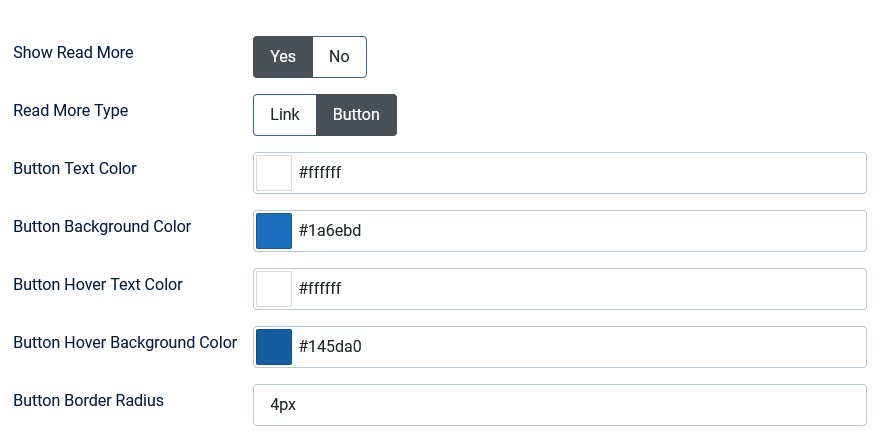Open the Button Hover Text Color swatch

274,289
